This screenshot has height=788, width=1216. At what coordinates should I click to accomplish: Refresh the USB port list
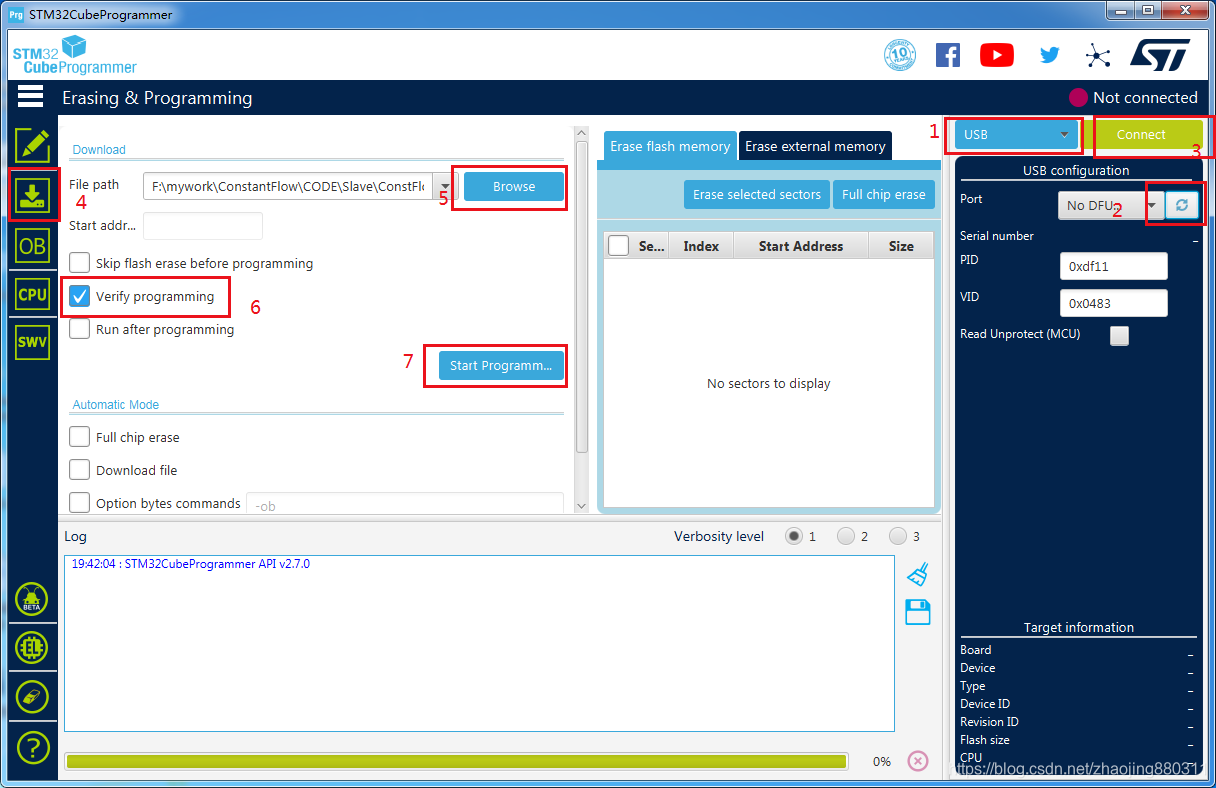(x=1182, y=205)
